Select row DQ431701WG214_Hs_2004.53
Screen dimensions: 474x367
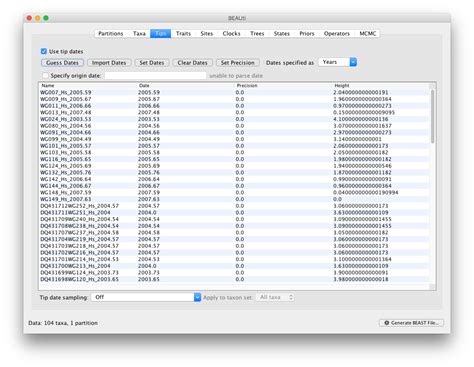[x=234, y=259]
